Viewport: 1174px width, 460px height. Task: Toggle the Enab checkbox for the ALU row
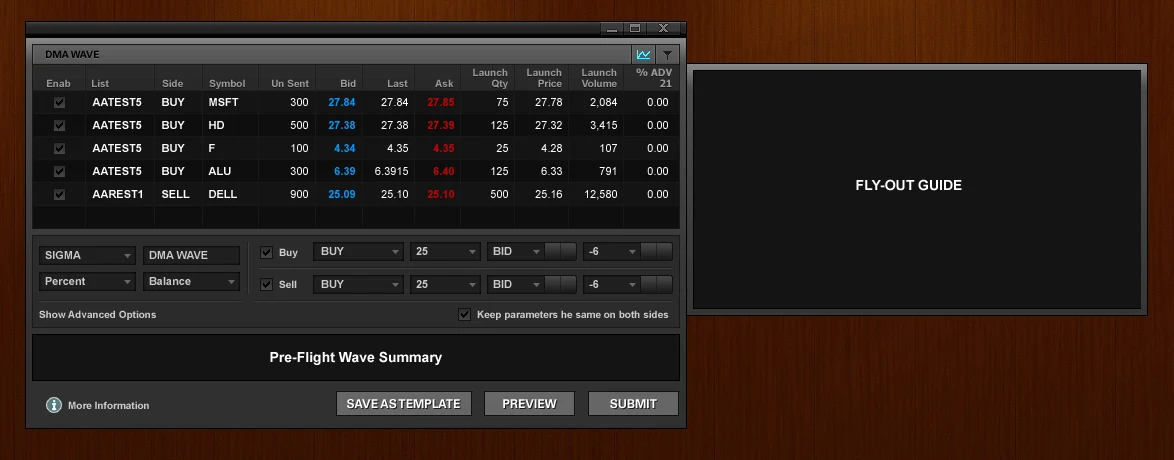click(x=59, y=172)
